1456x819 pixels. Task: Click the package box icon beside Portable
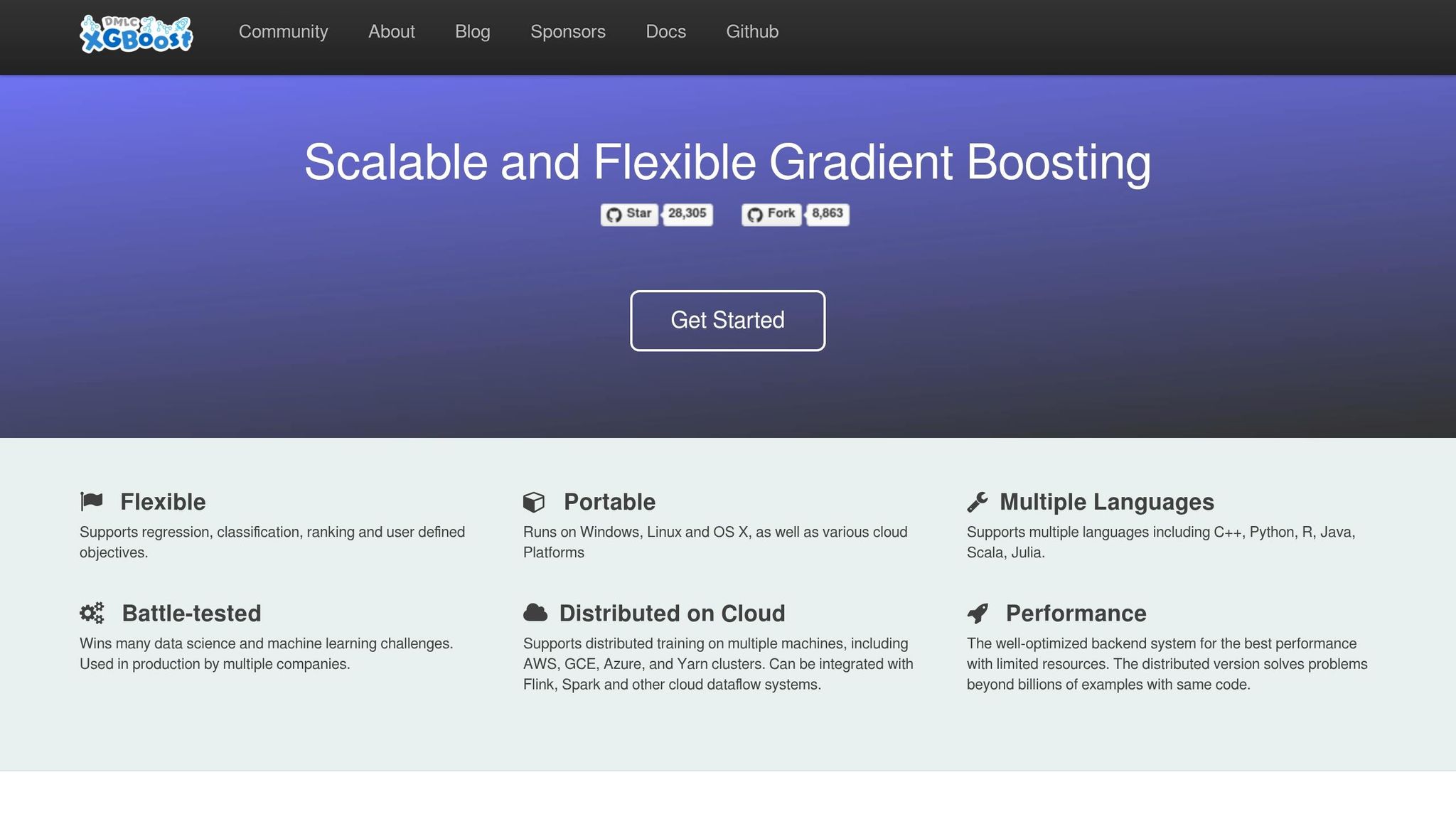pyautogui.click(x=535, y=501)
